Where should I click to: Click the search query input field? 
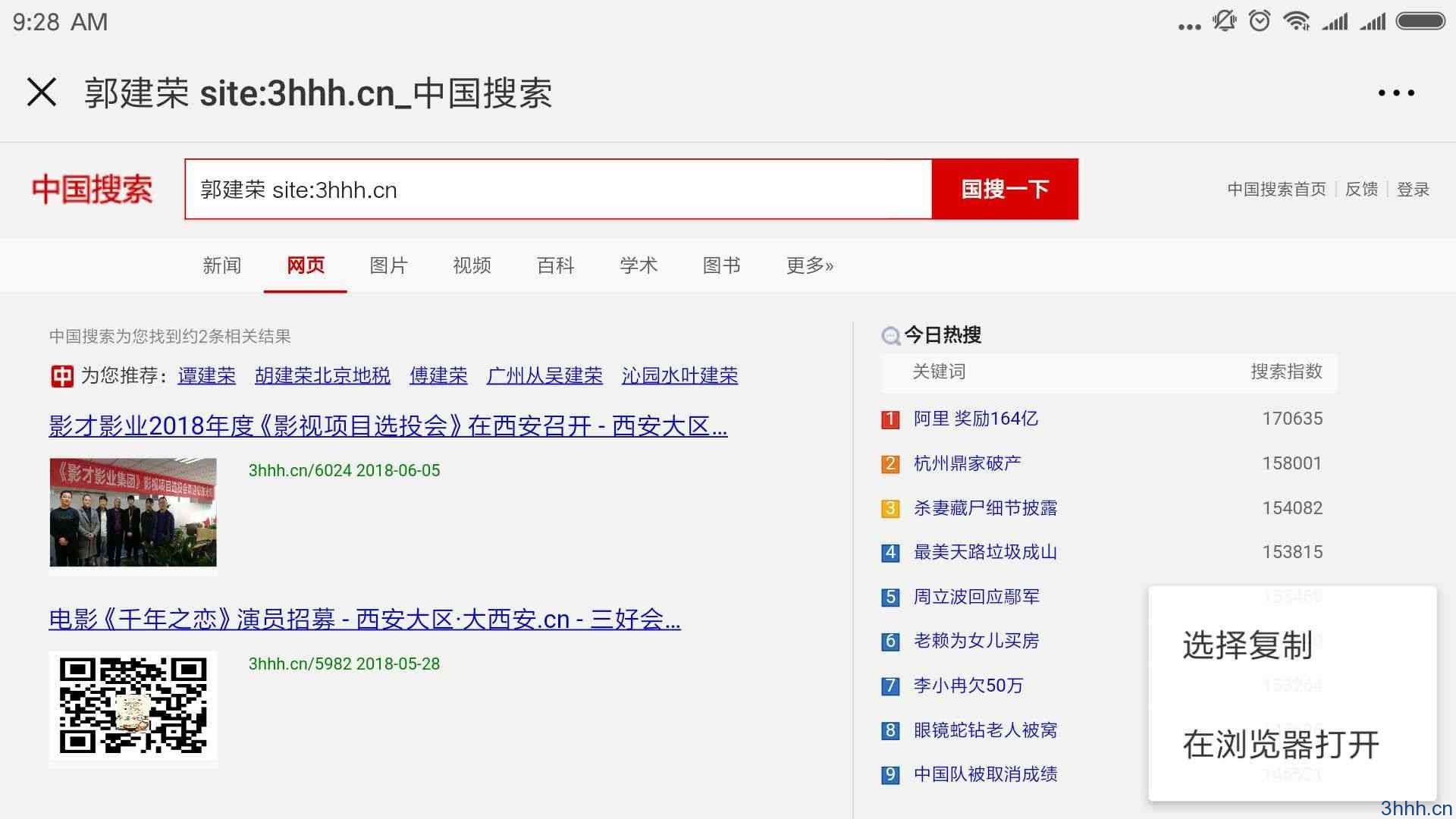tap(557, 190)
